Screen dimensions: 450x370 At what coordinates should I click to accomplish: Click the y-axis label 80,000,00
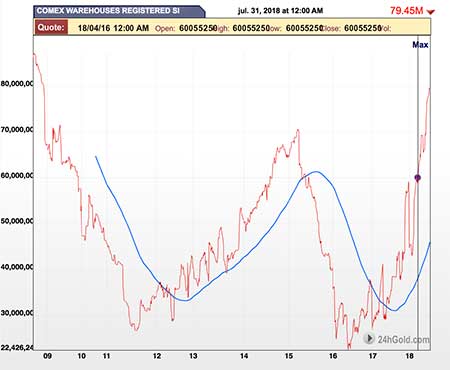click(17, 83)
